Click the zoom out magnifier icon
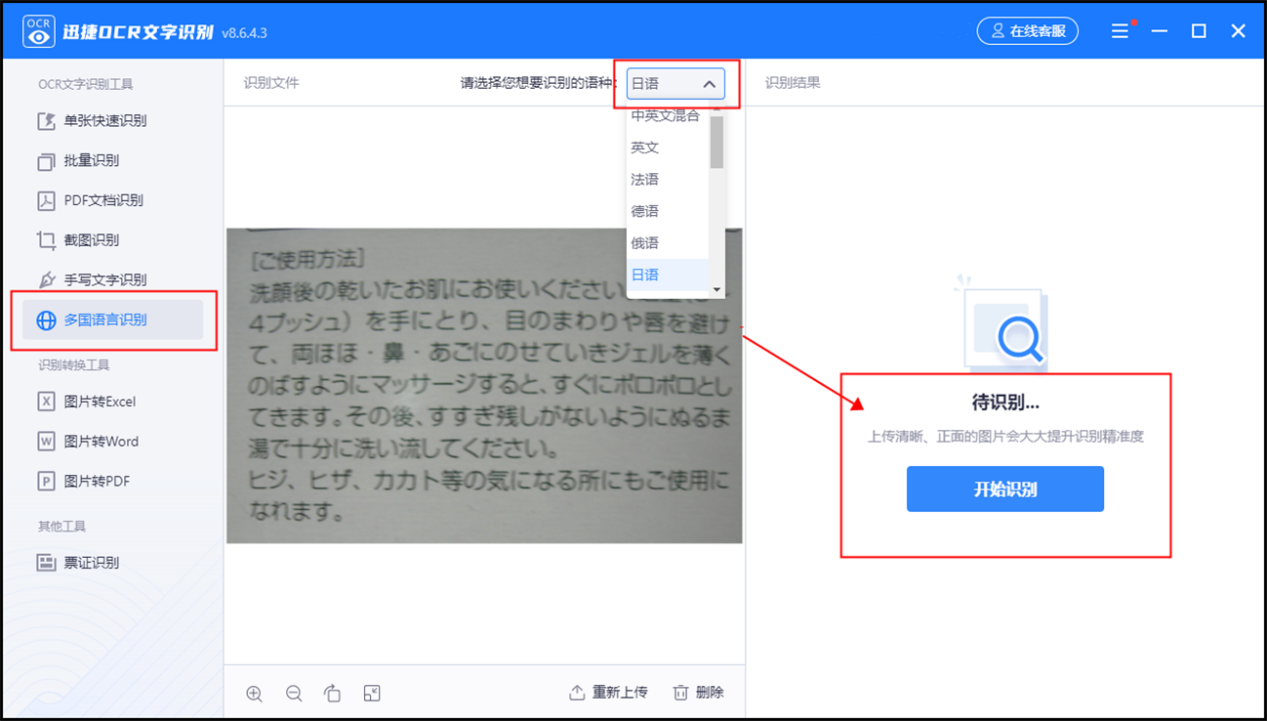The image size is (1267, 721). point(294,693)
